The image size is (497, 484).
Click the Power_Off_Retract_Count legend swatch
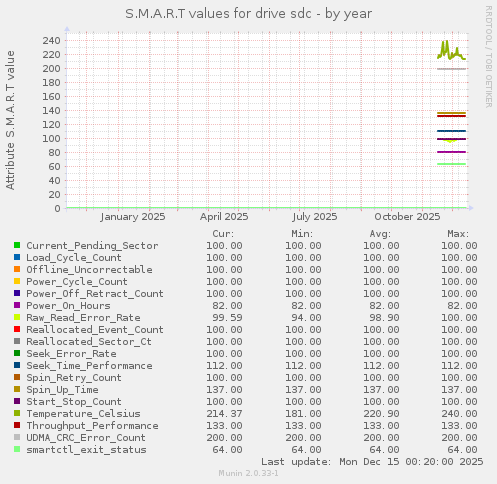coord(17,293)
